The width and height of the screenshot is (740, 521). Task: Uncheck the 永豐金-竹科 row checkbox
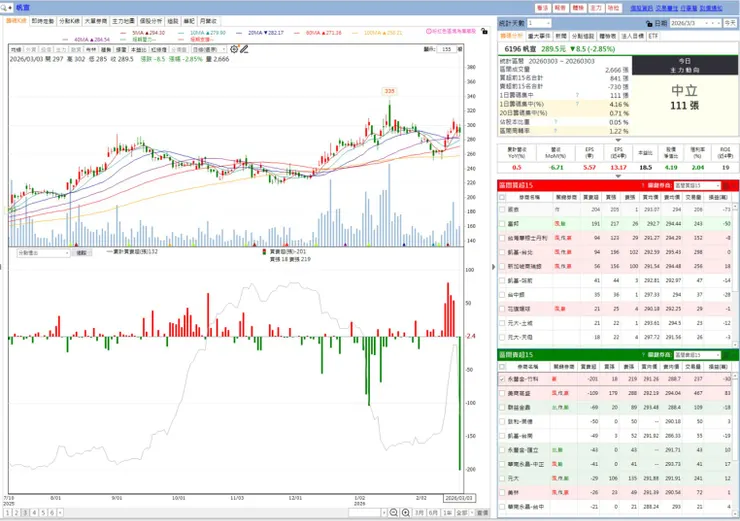[x=502, y=379]
